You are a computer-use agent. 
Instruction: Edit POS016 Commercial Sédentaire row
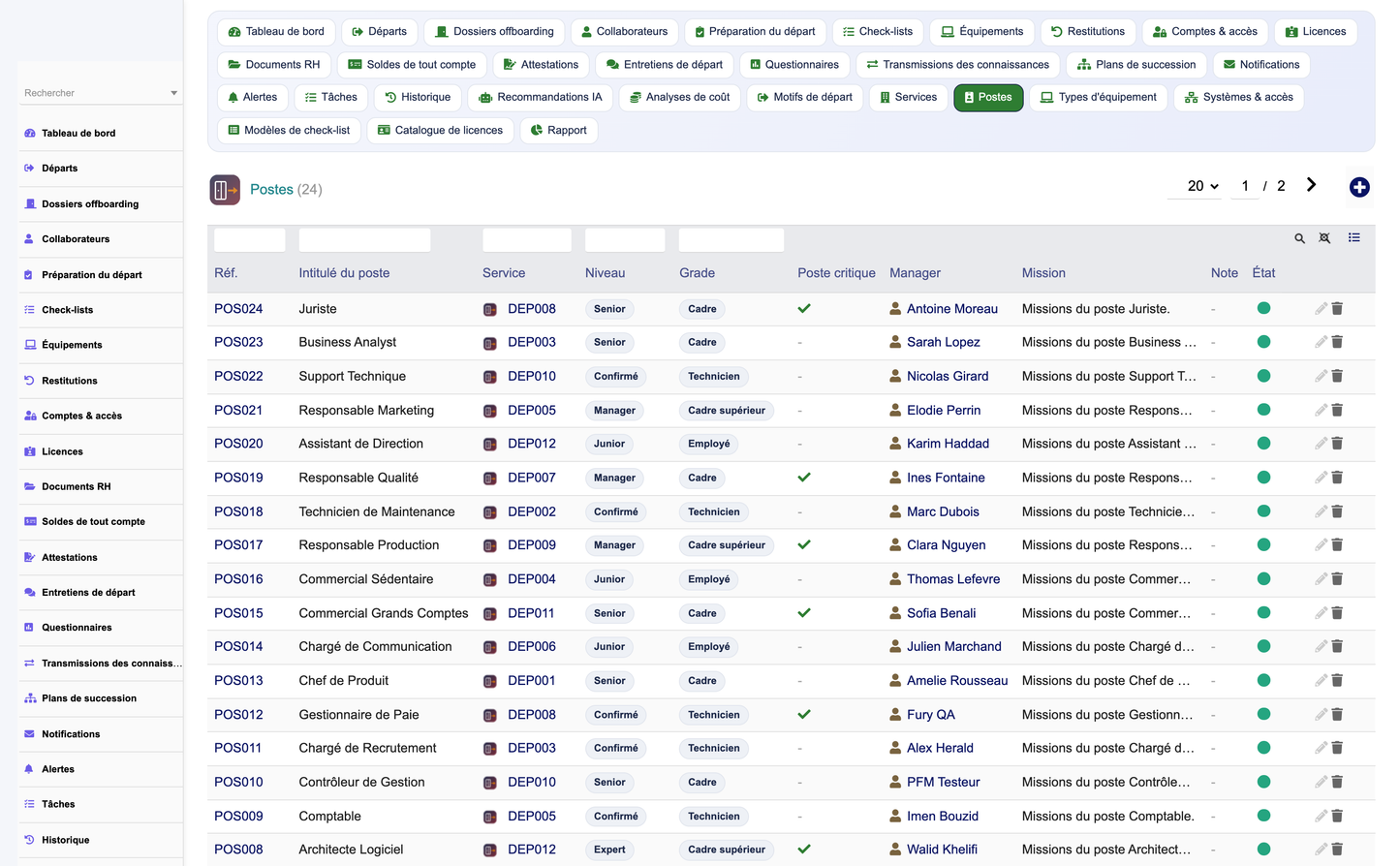pyautogui.click(x=1321, y=578)
